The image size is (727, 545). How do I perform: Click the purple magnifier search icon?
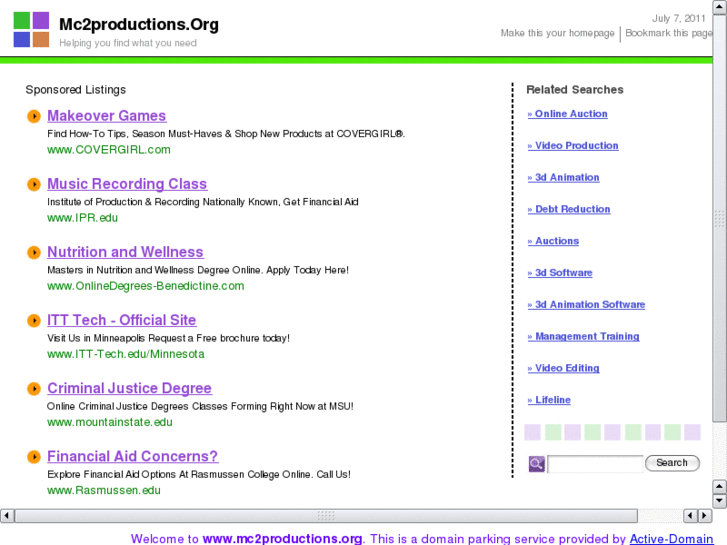pos(536,463)
